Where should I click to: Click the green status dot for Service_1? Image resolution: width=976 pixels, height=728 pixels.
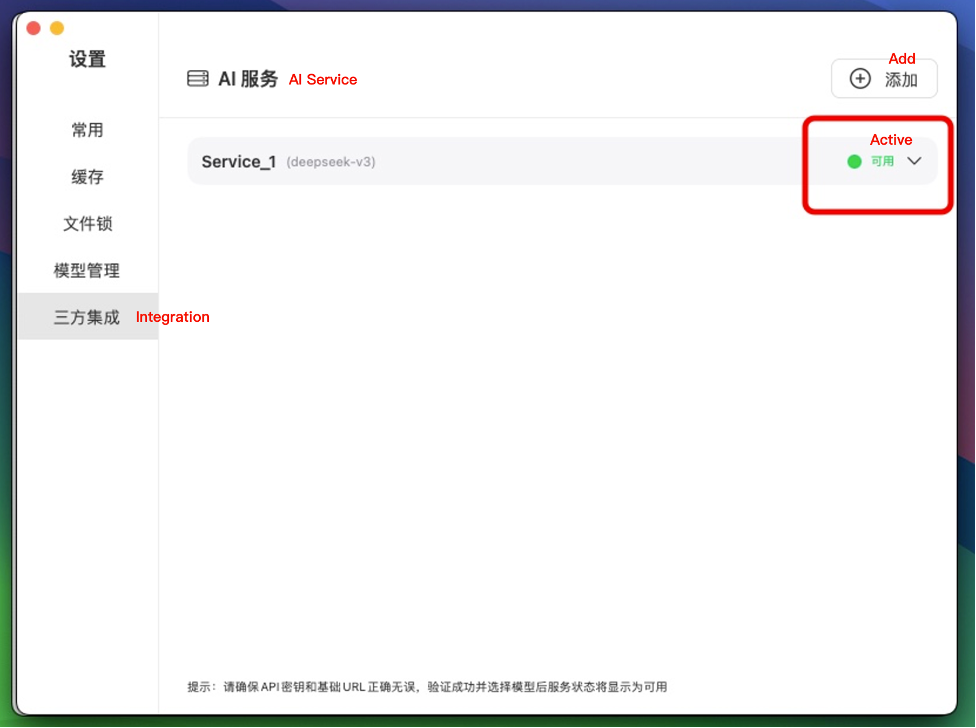coord(854,161)
